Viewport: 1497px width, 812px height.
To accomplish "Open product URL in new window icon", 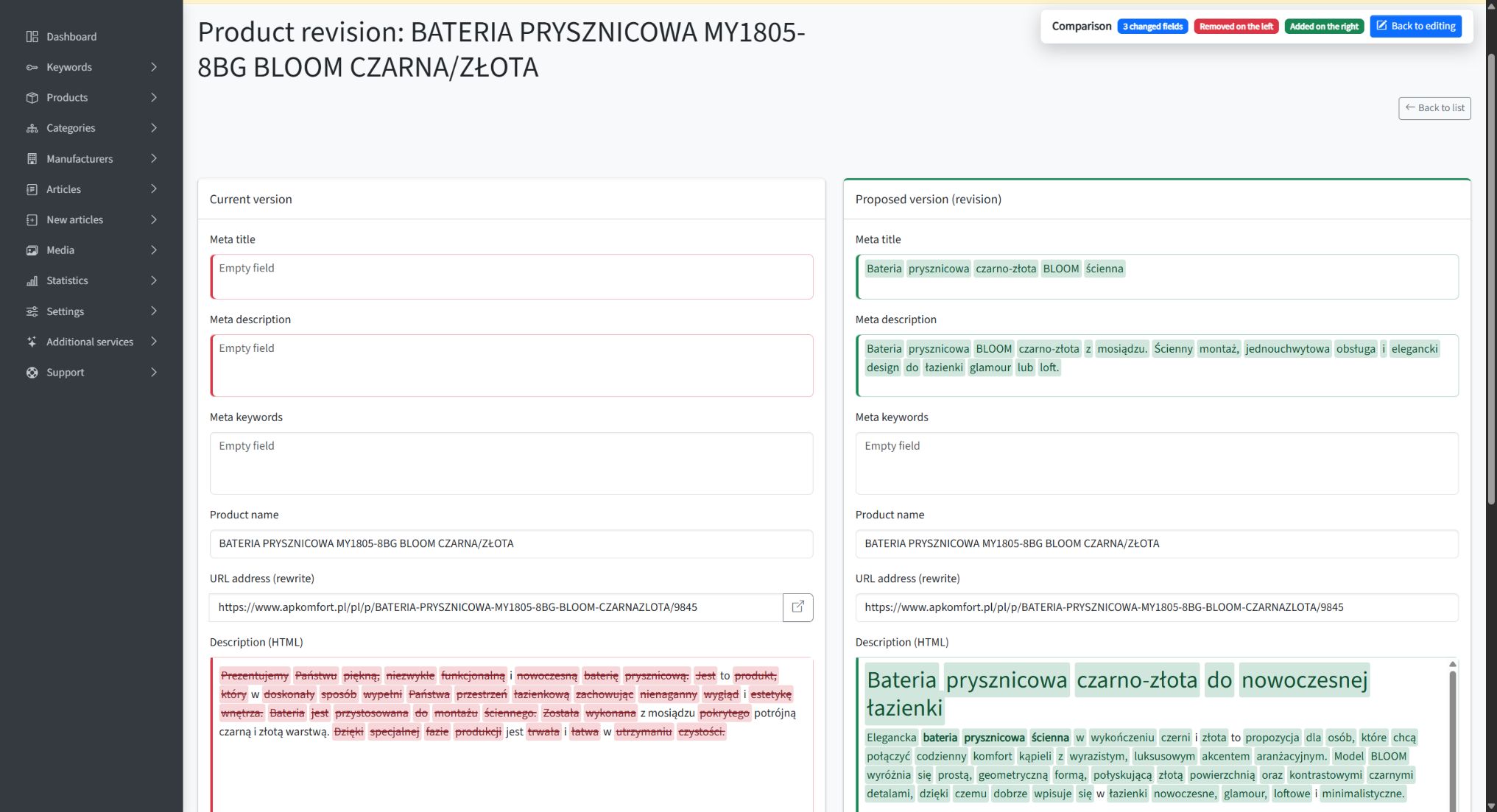I will pos(797,607).
